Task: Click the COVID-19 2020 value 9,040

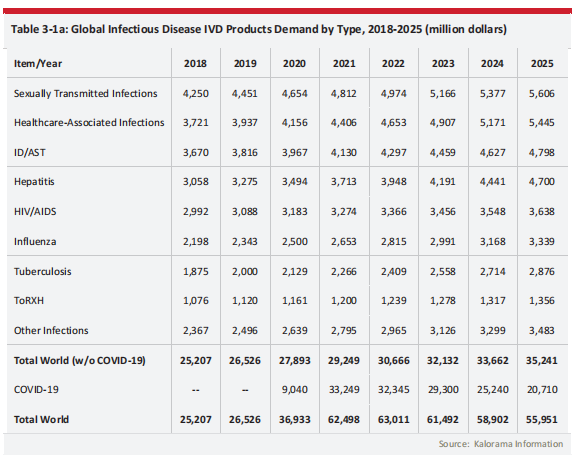Action: point(295,389)
